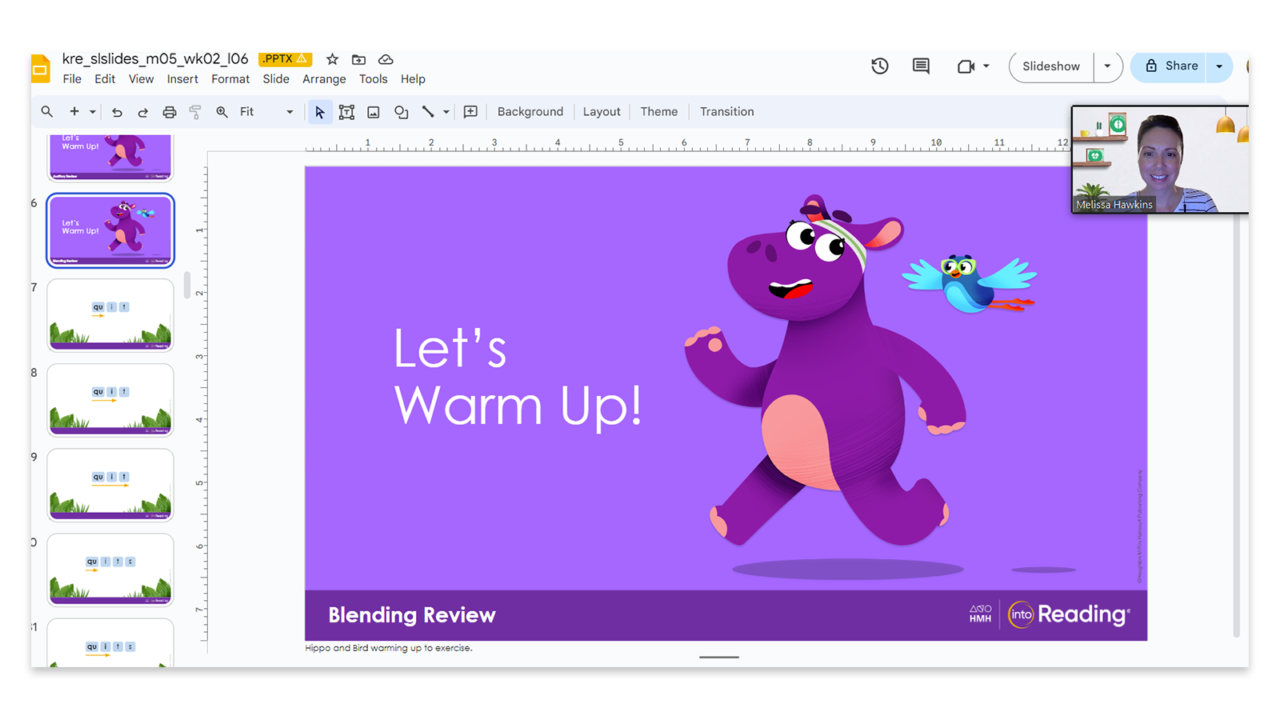Click the redo arrow icon
Image resolution: width=1280 pixels, height=720 pixels.
point(143,112)
